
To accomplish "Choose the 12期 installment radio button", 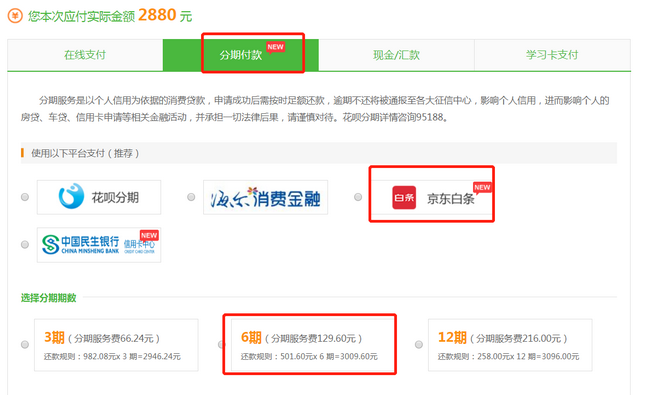I will pyautogui.click(x=419, y=344).
